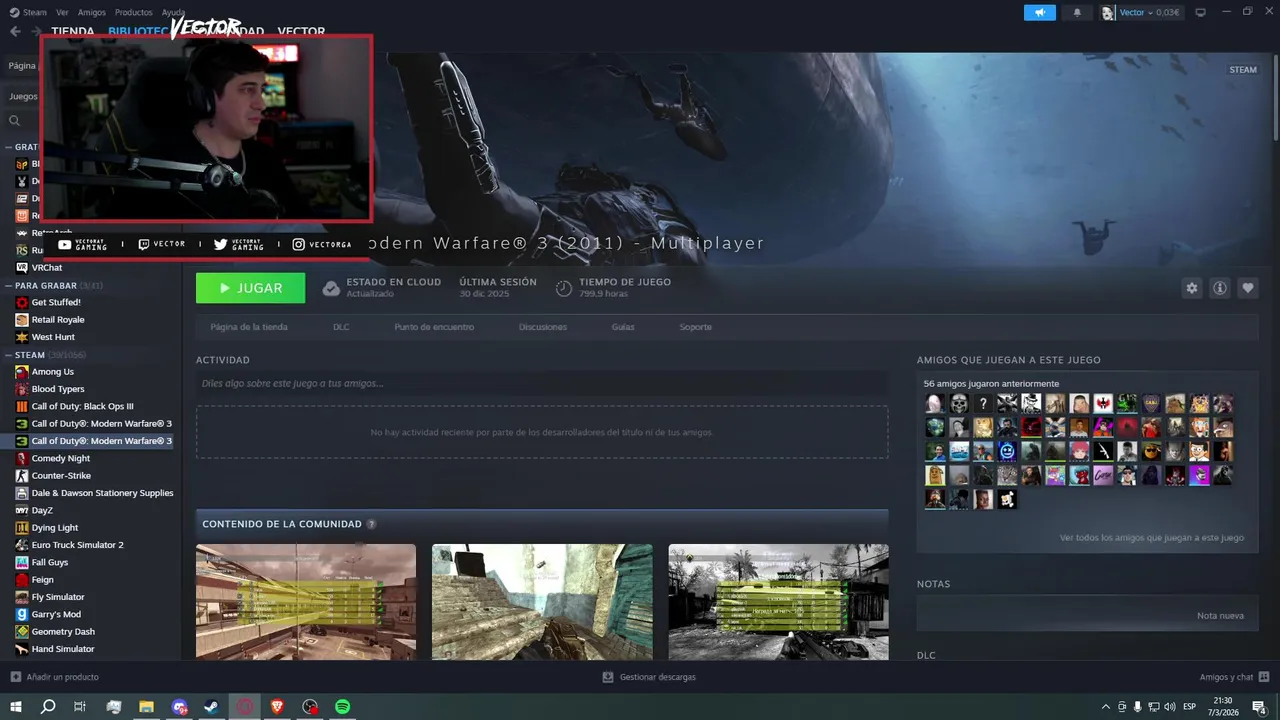Screen dimensions: 1280x720
Task: Open the Productos menu
Action: click(134, 12)
